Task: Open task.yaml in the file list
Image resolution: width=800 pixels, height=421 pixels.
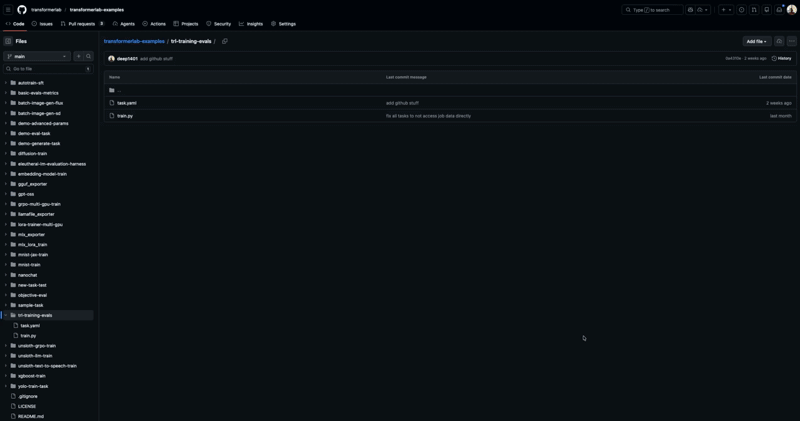Action: point(127,103)
